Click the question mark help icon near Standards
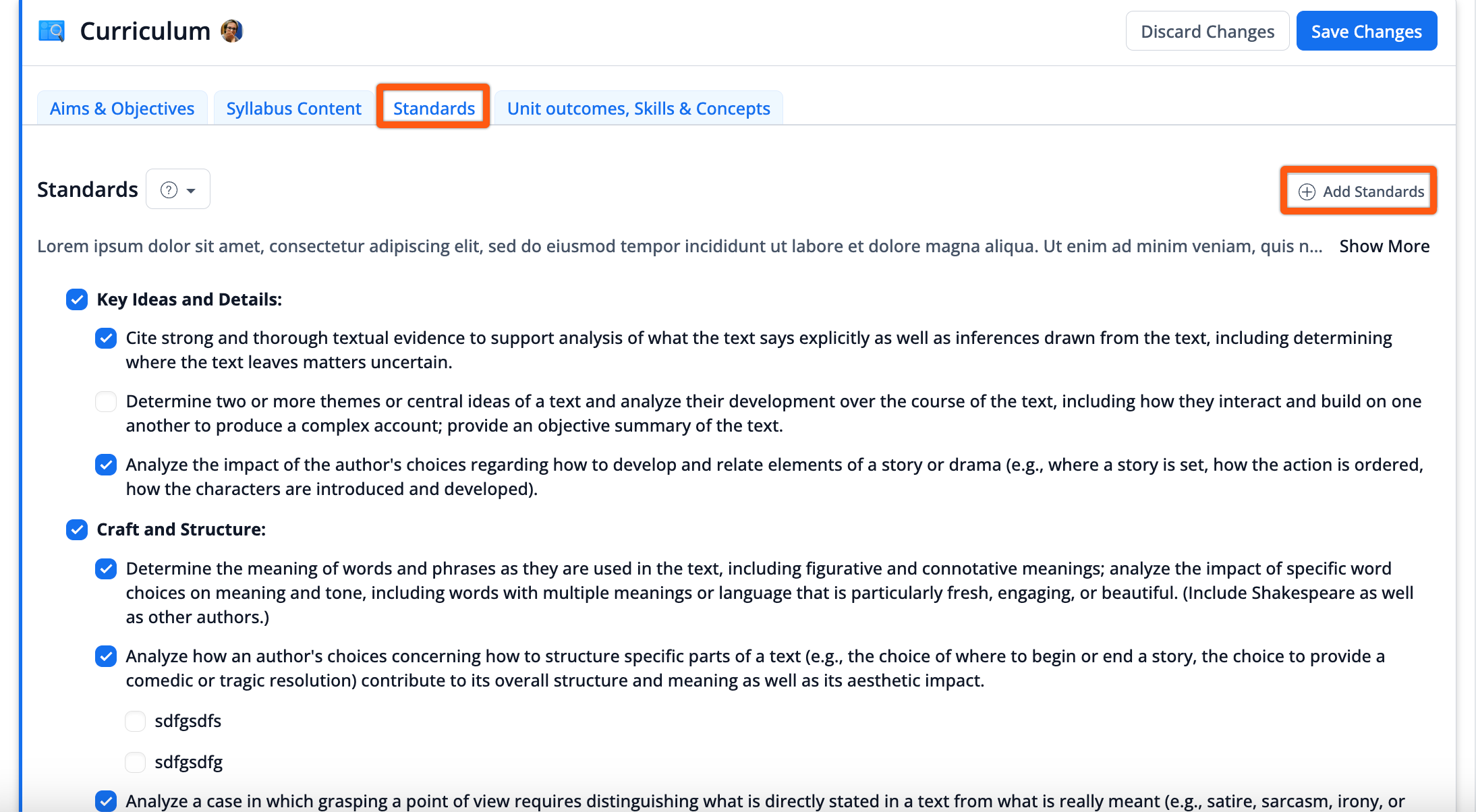The width and height of the screenshot is (1476, 812). pyautogui.click(x=168, y=190)
